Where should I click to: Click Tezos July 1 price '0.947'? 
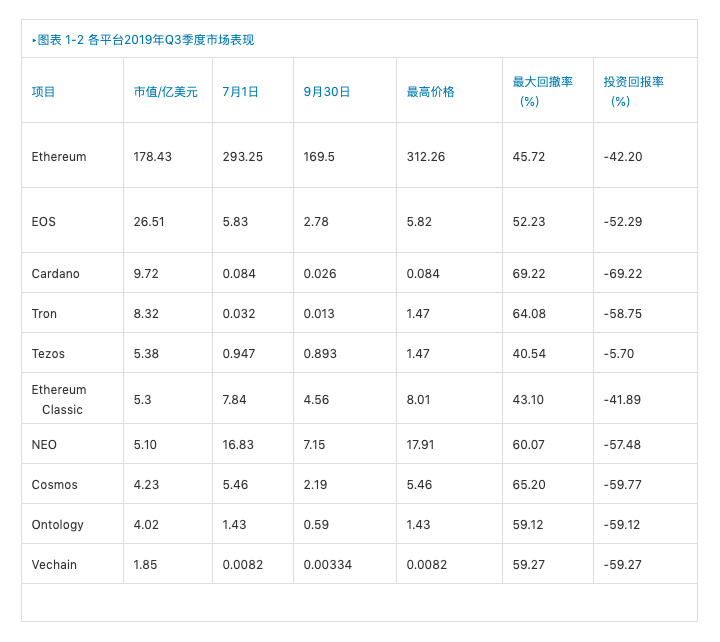239,354
